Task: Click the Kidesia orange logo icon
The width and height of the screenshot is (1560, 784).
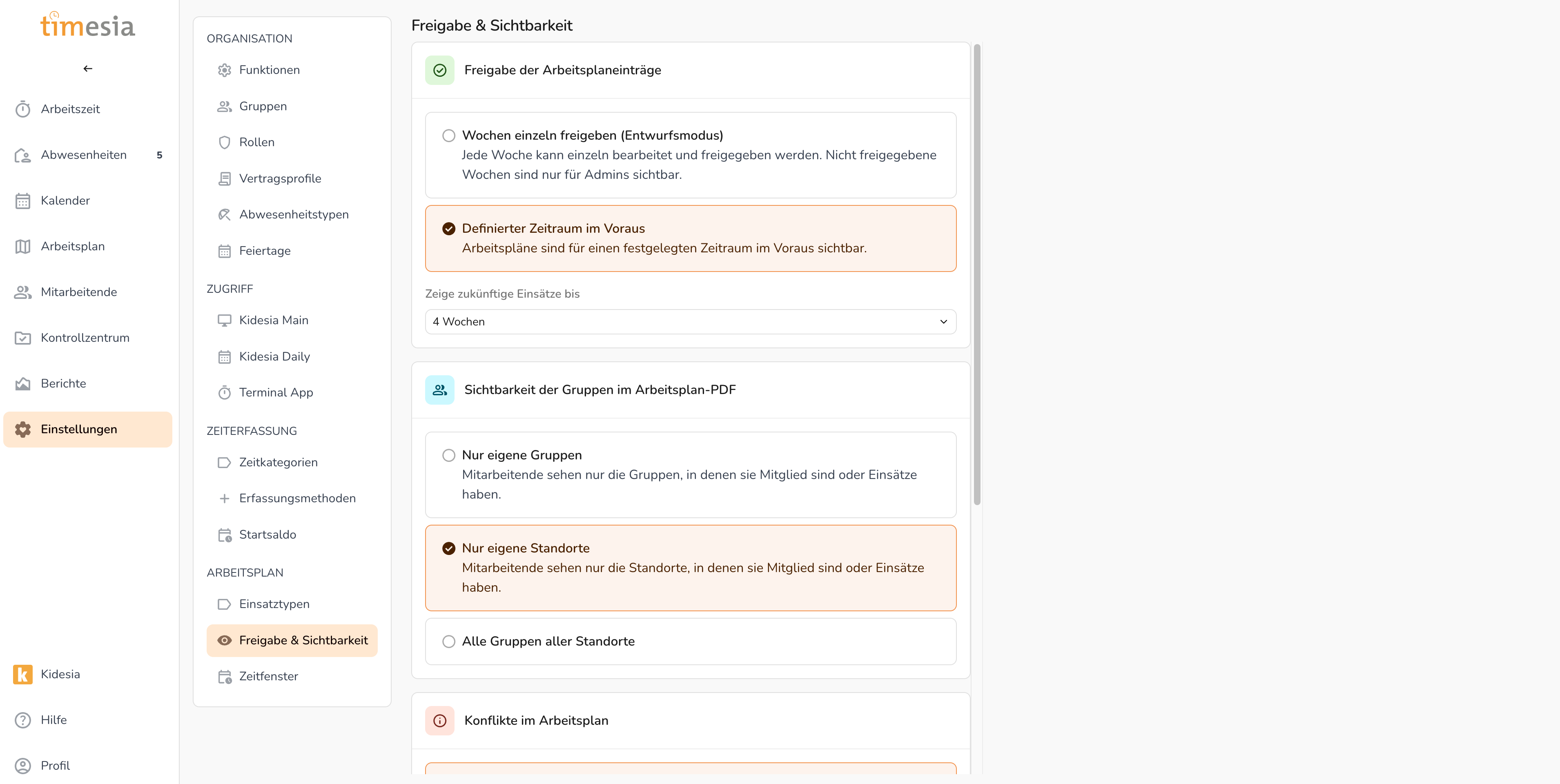Action: coord(23,674)
